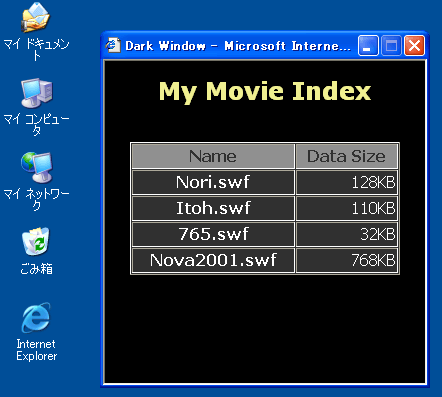Screen dimensions: 442x397
Task: Select the 765.swf table cell
Action: 213,234
